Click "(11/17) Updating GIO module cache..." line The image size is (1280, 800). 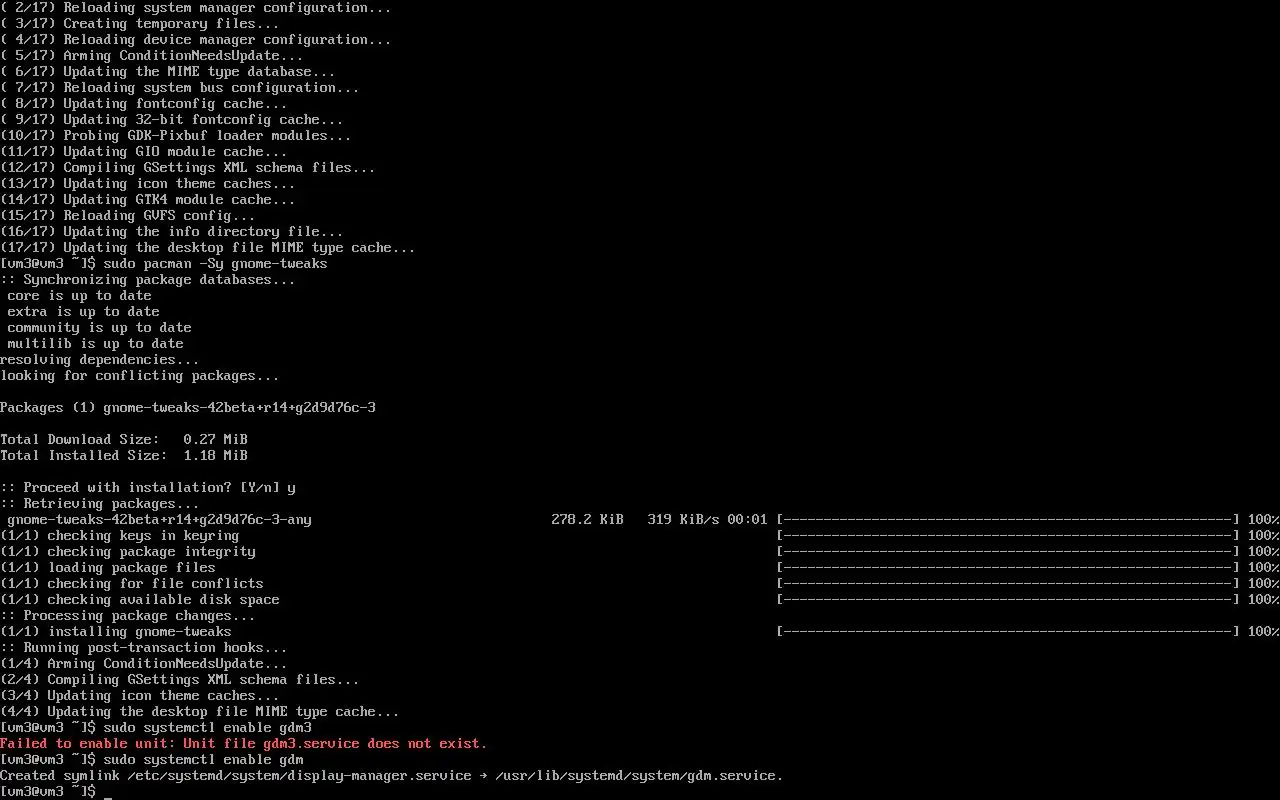tap(144, 151)
